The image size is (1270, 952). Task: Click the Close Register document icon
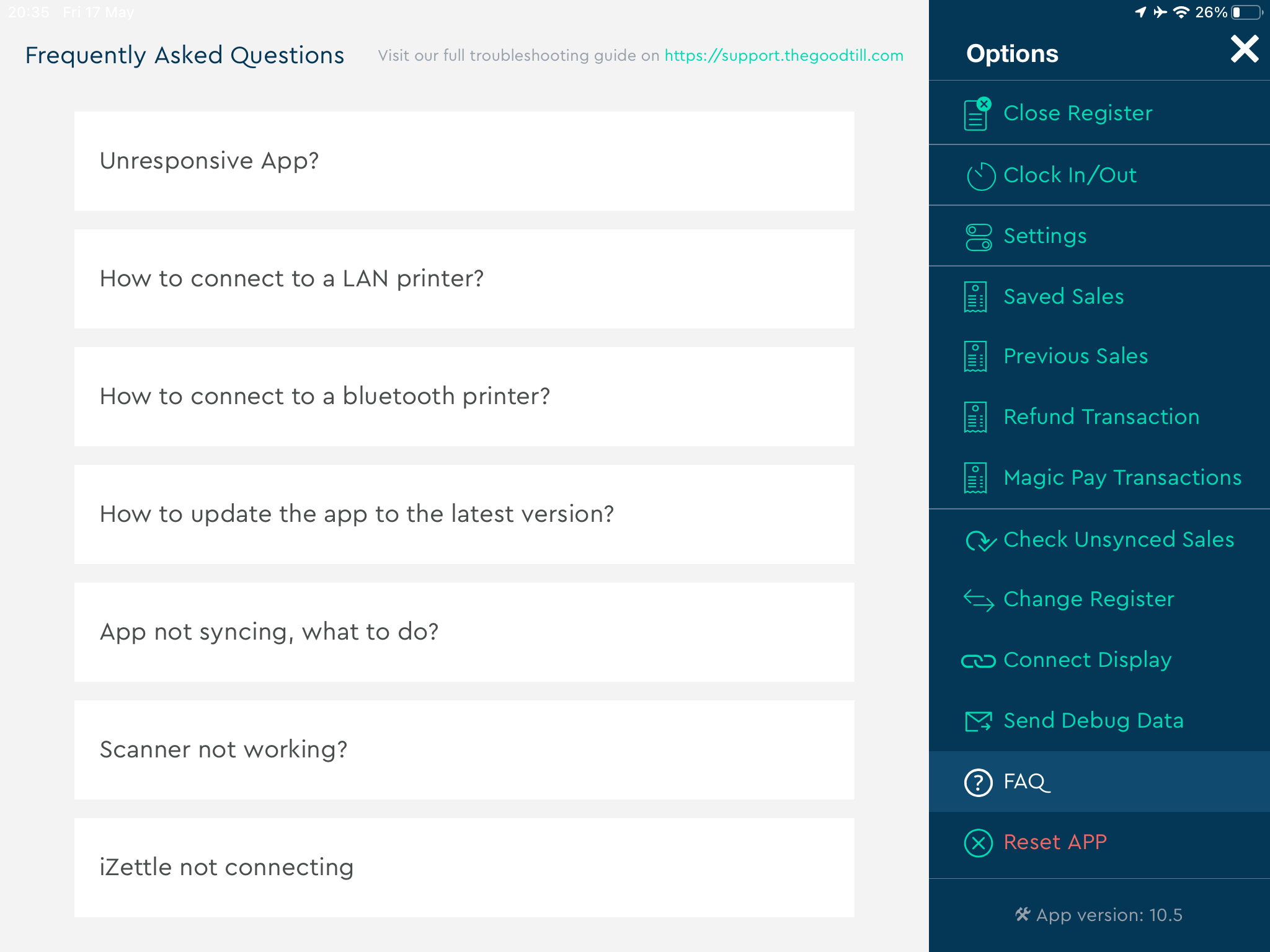coord(977,114)
